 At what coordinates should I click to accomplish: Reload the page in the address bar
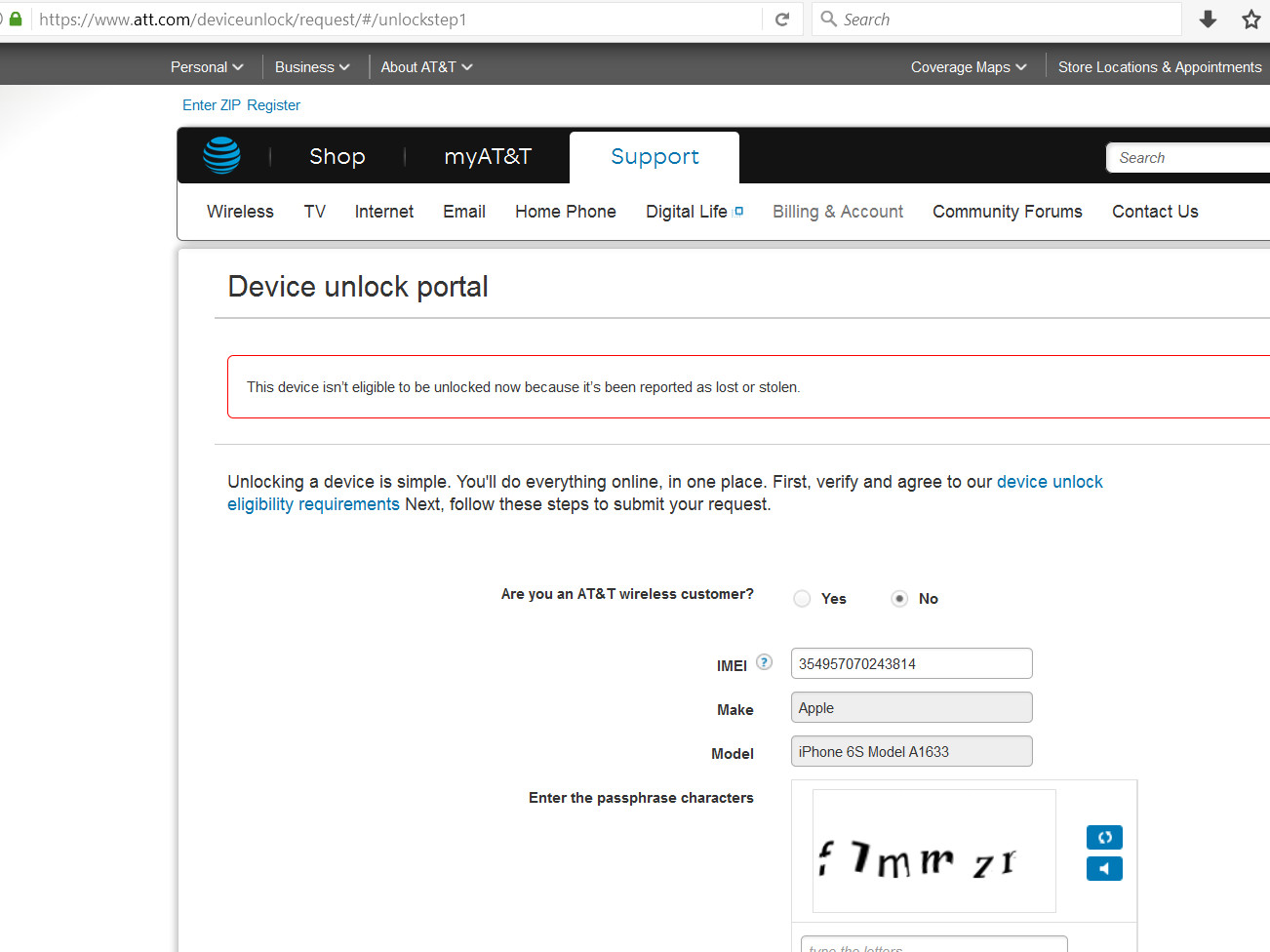(x=782, y=20)
